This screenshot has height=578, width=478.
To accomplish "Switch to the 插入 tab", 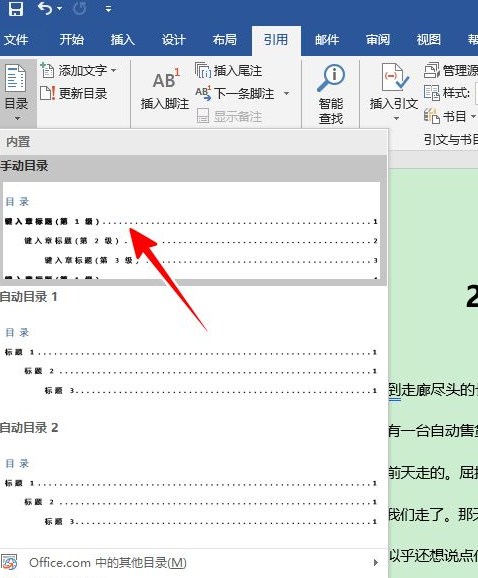I will [122, 39].
